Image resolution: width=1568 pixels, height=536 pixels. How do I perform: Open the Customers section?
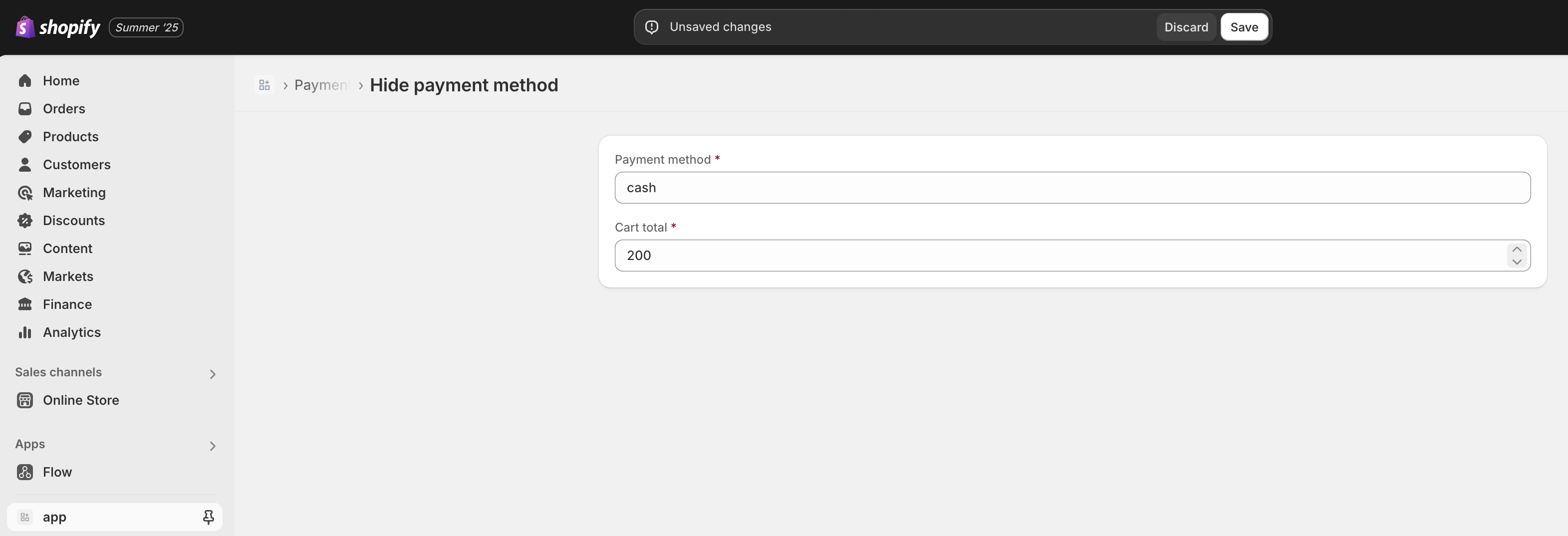pos(77,165)
